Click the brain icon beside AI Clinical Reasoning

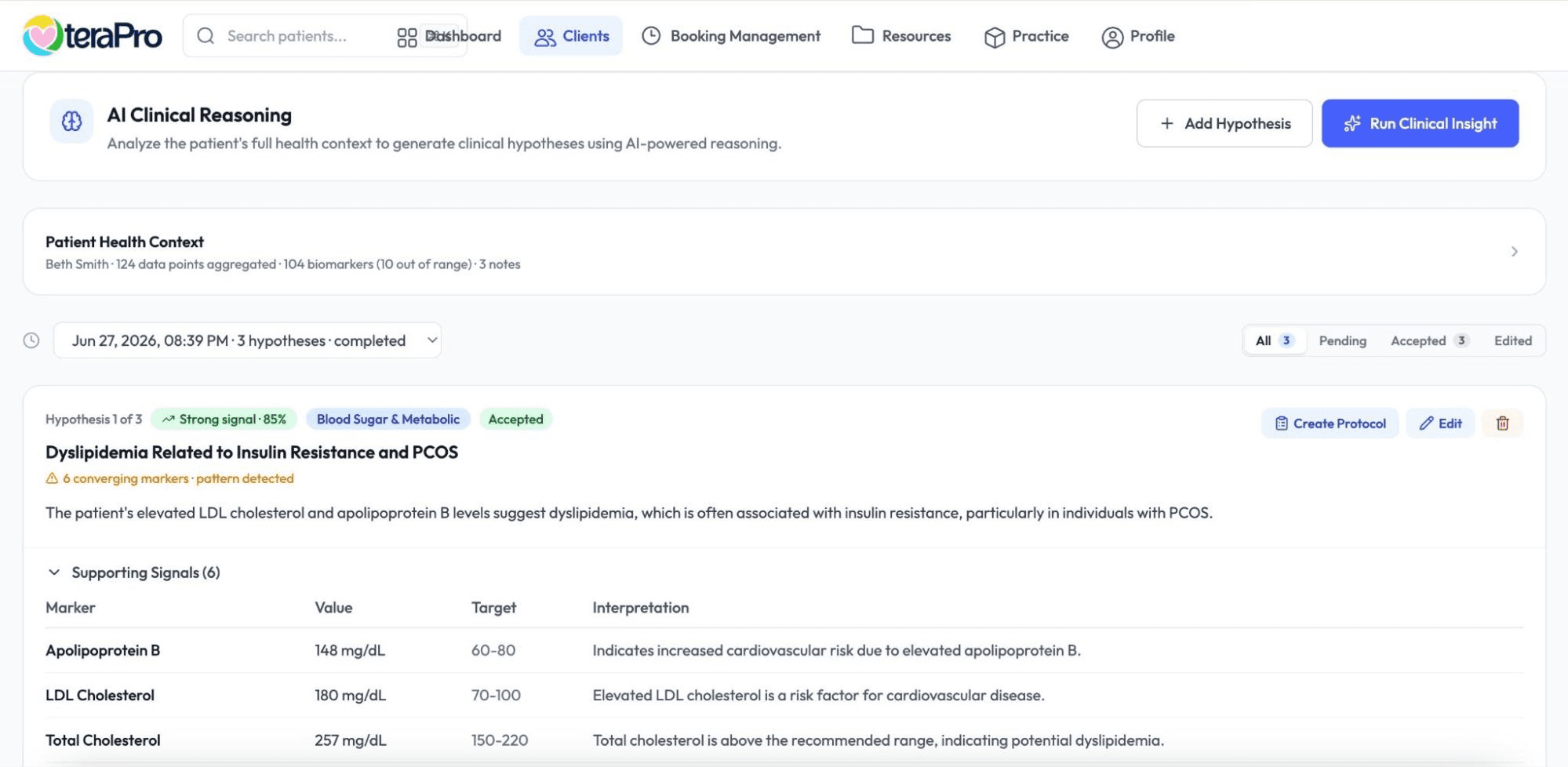pos(71,122)
